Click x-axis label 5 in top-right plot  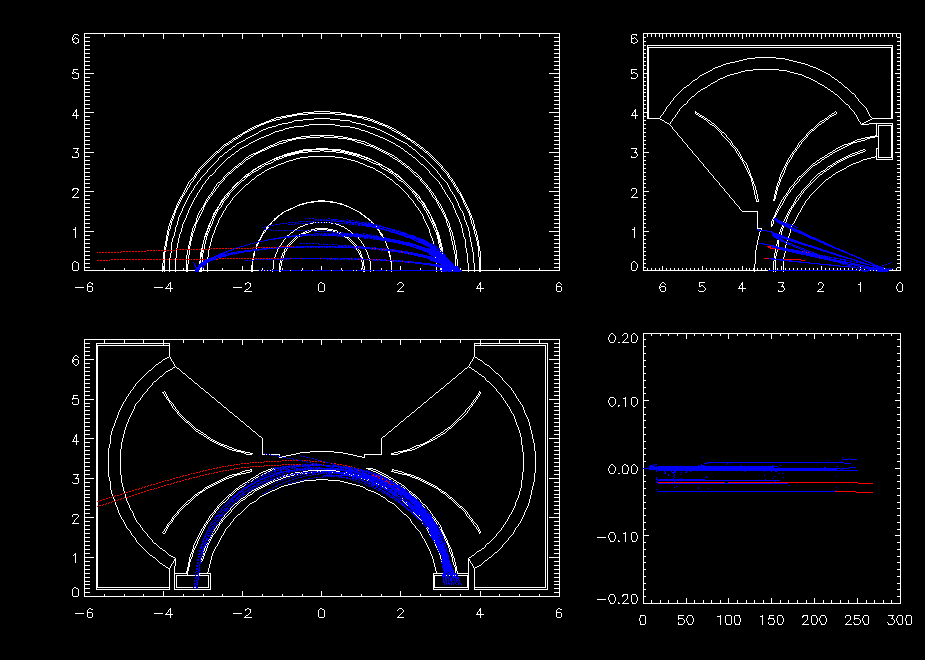(701, 288)
